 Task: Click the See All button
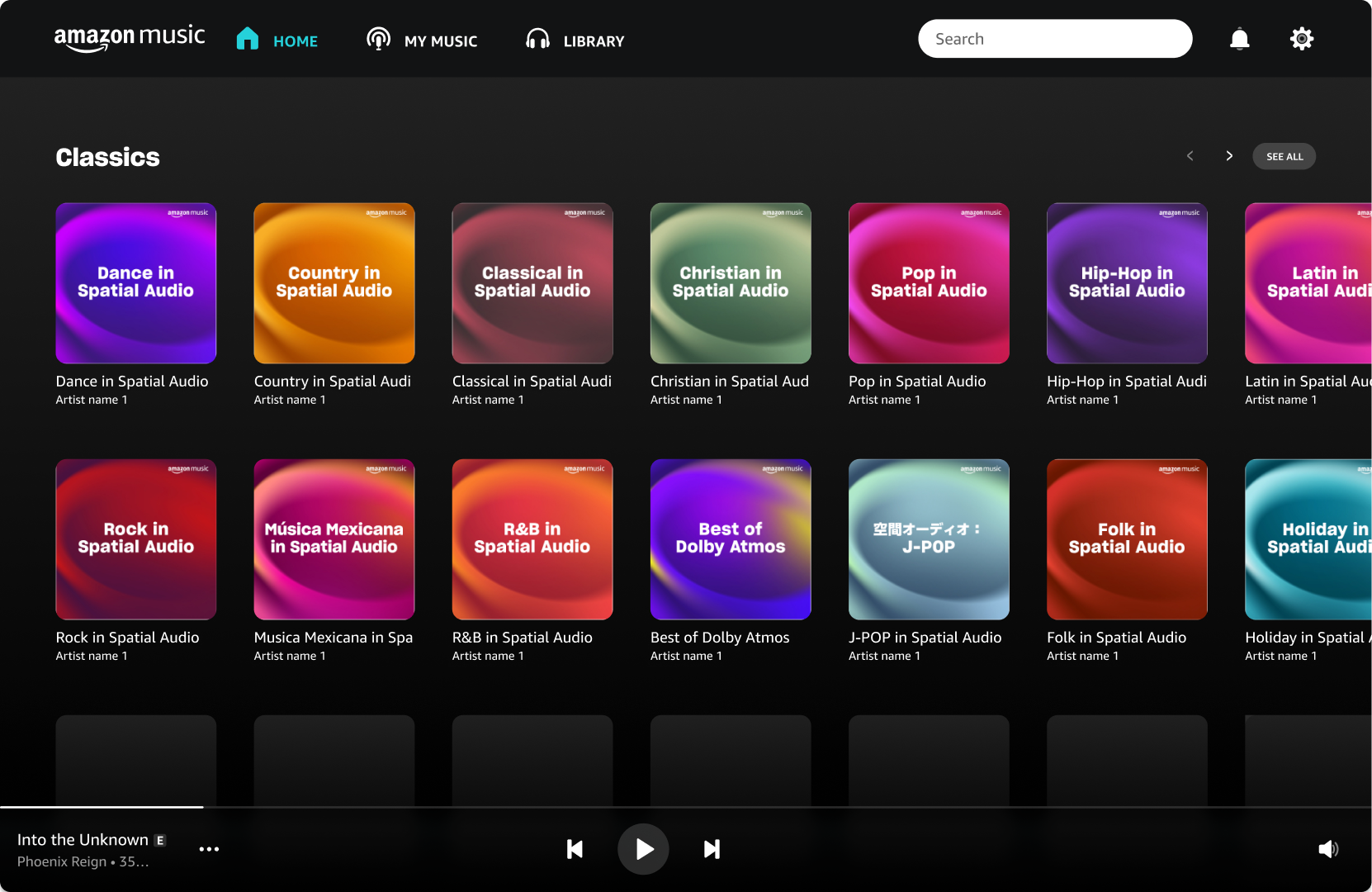[x=1284, y=156]
